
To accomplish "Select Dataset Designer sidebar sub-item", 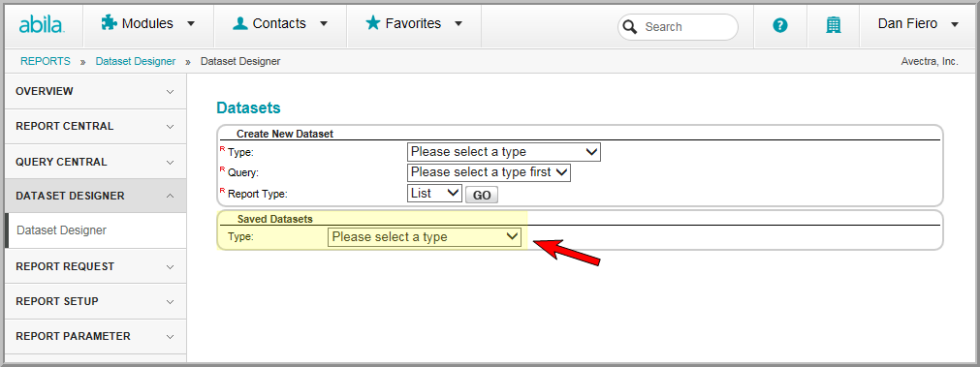I will (x=96, y=230).
